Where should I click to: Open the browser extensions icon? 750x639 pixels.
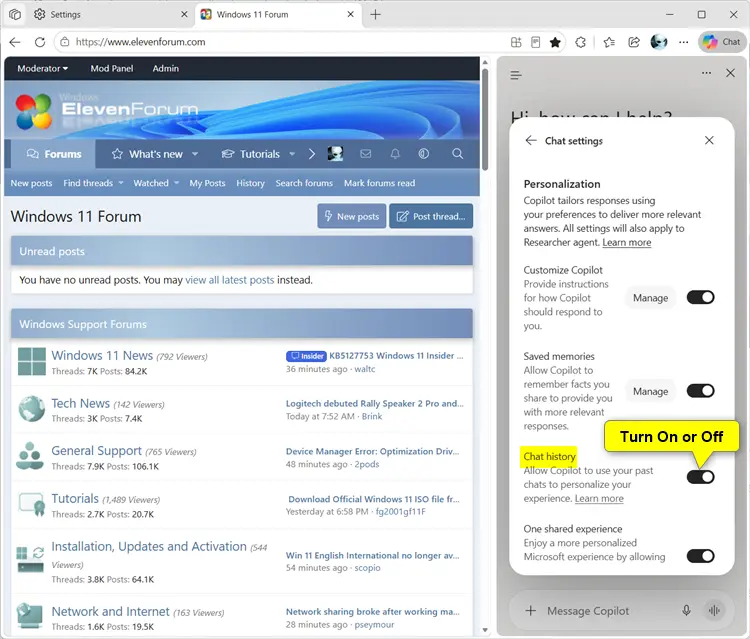(x=580, y=42)
